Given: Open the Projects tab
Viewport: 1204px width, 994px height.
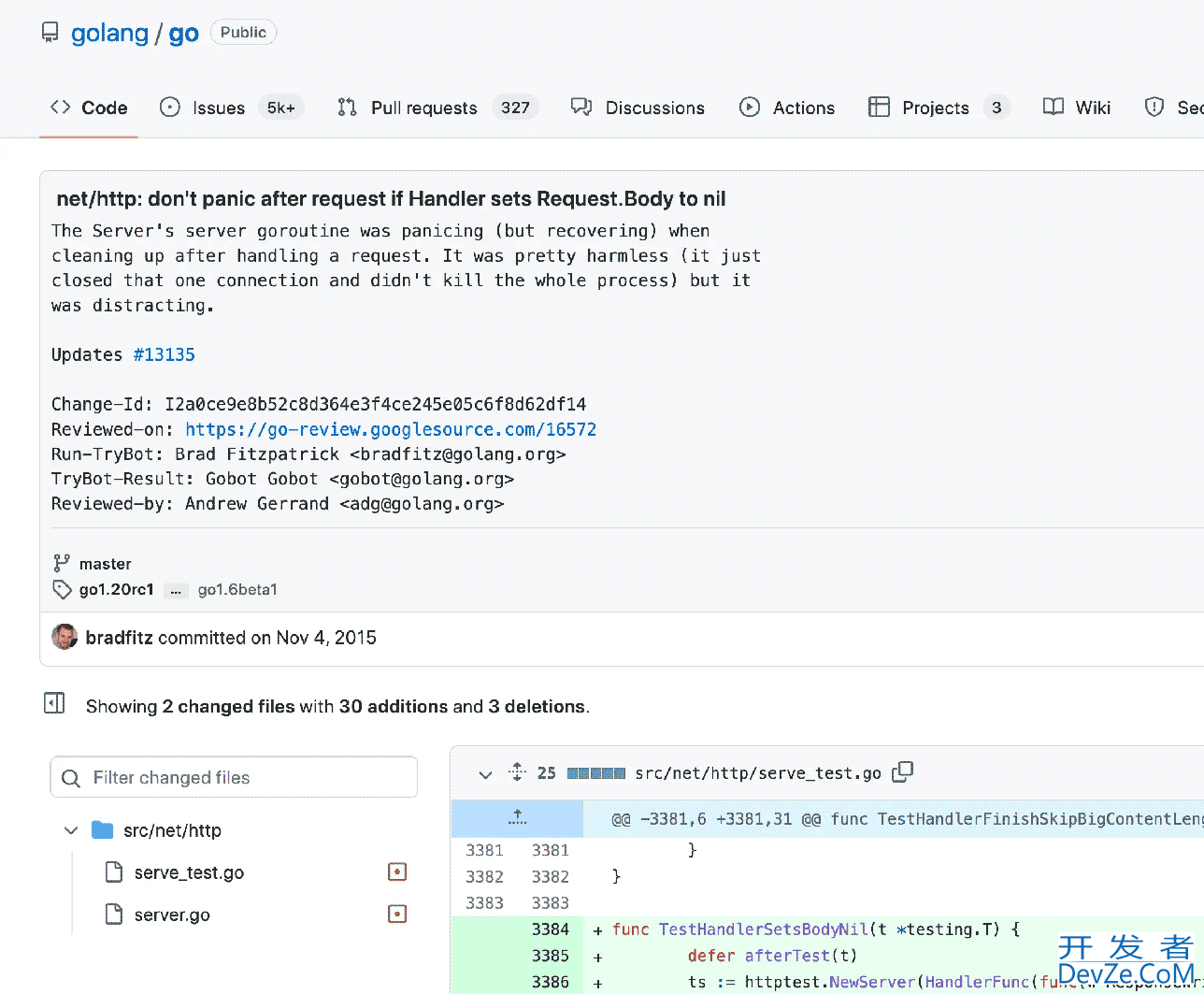Looking at the screenshot, I should pos(939,108).
